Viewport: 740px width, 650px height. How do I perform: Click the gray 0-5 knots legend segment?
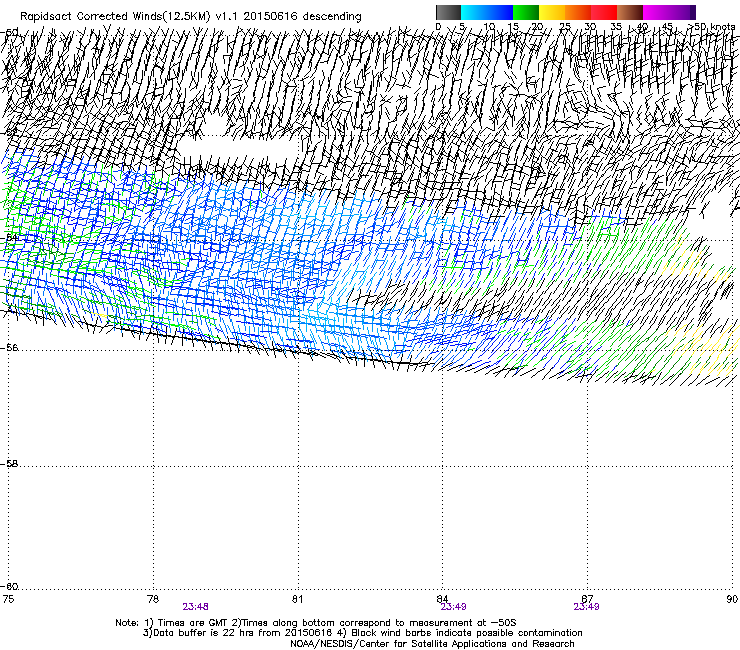(x=448, y=12)
